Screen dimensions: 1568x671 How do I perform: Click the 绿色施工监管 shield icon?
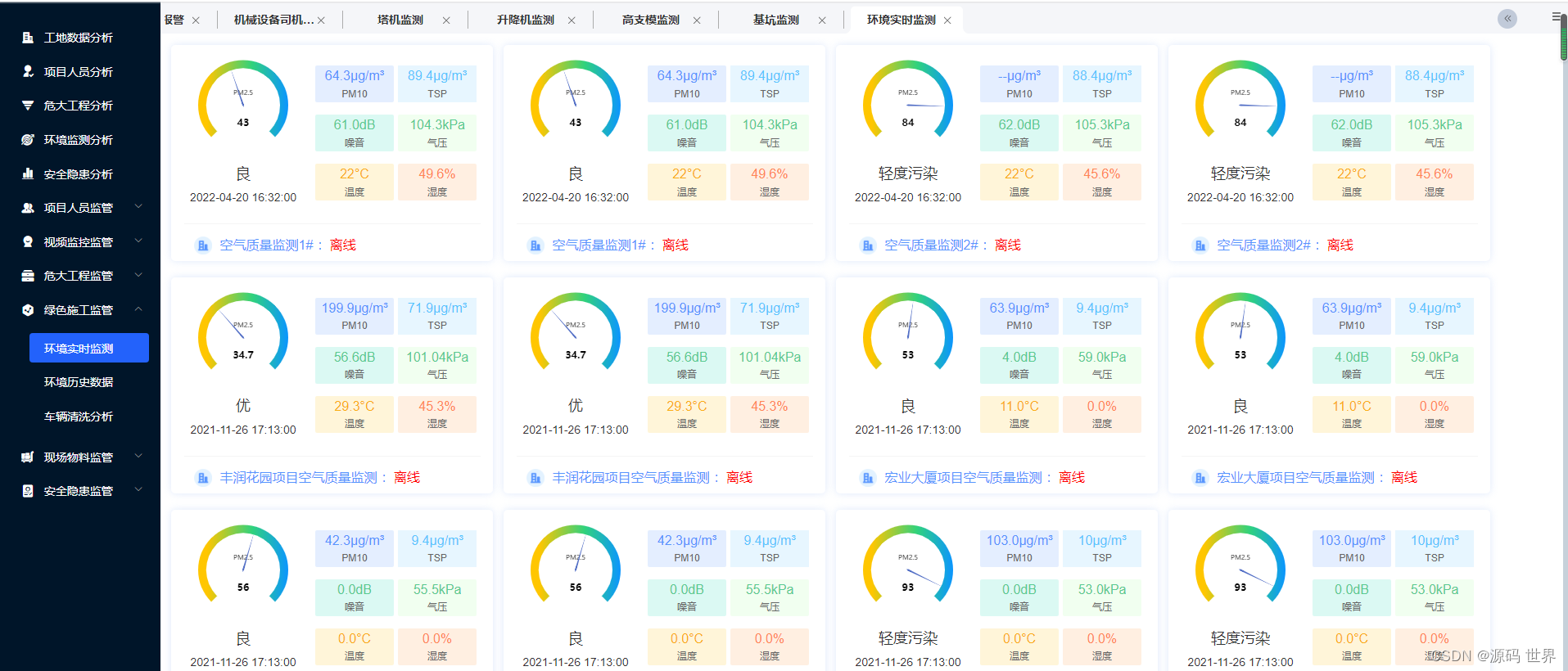pos(28,310)
